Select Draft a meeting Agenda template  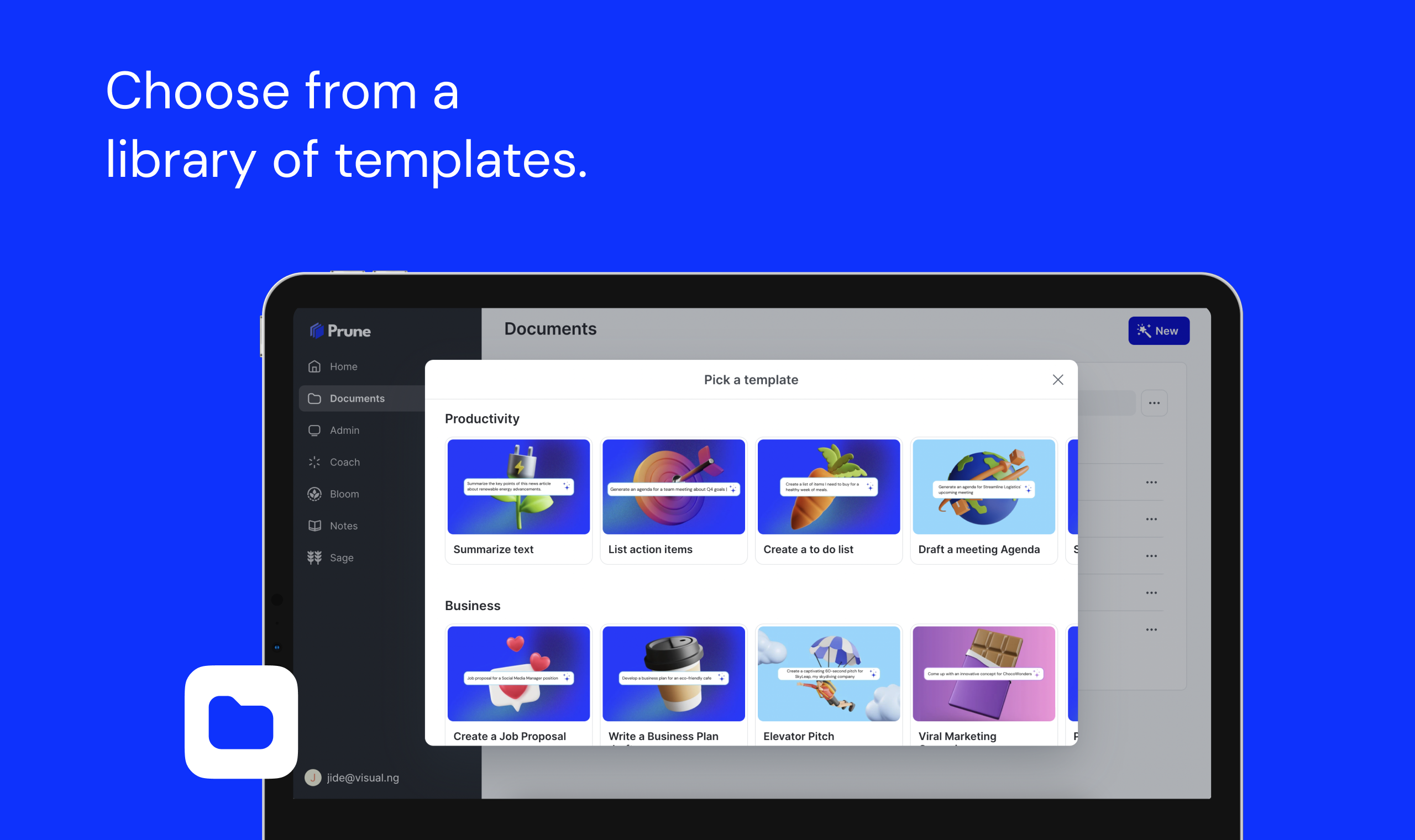click(983, 501)
